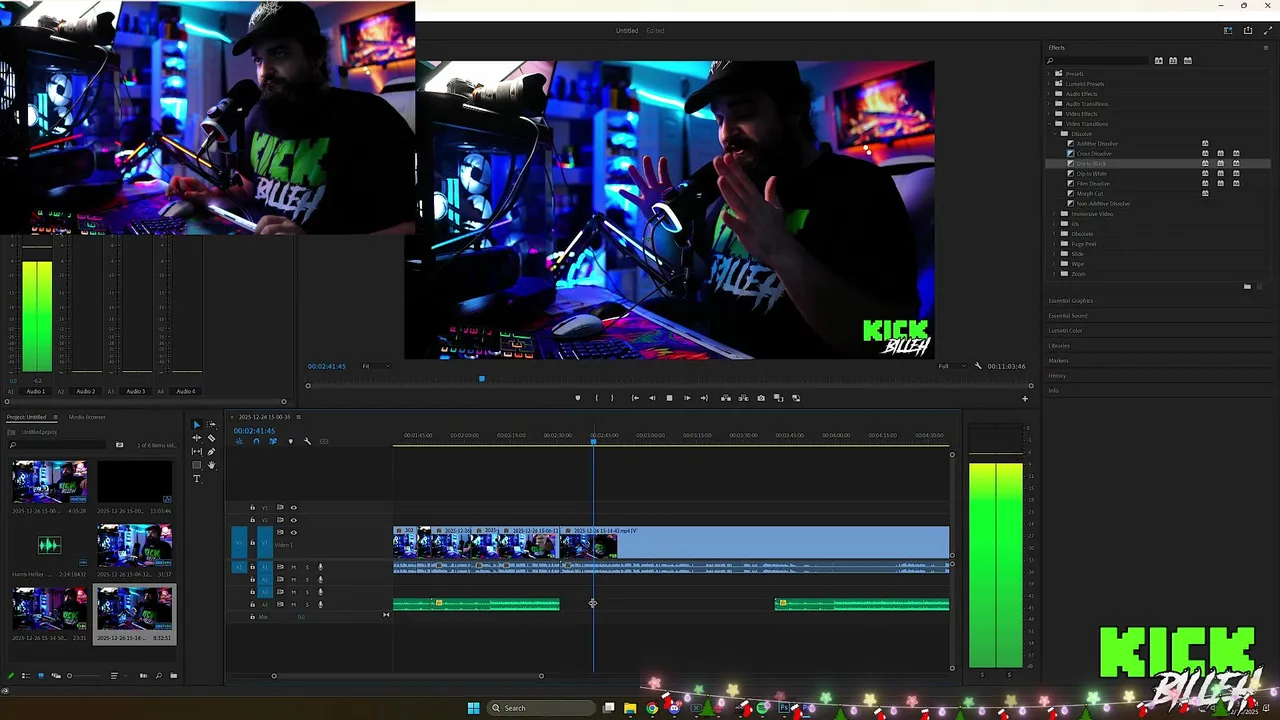
Task: Collapse the Dissolve folder
Action: click(x=1056, y=134)
